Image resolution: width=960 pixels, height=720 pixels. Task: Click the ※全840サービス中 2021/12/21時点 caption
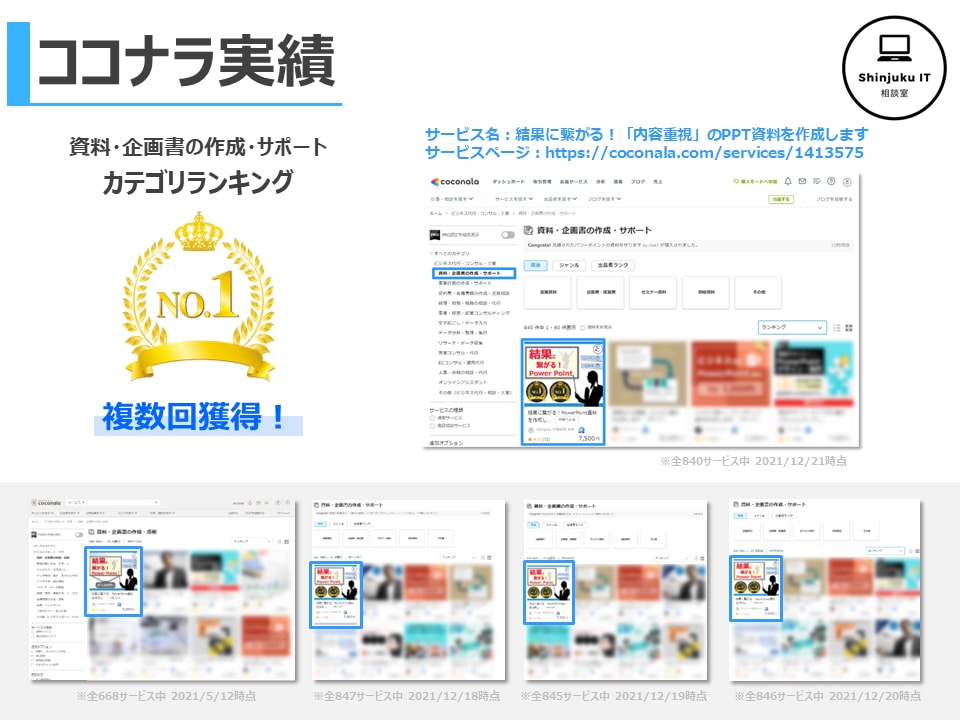(754, 461)
